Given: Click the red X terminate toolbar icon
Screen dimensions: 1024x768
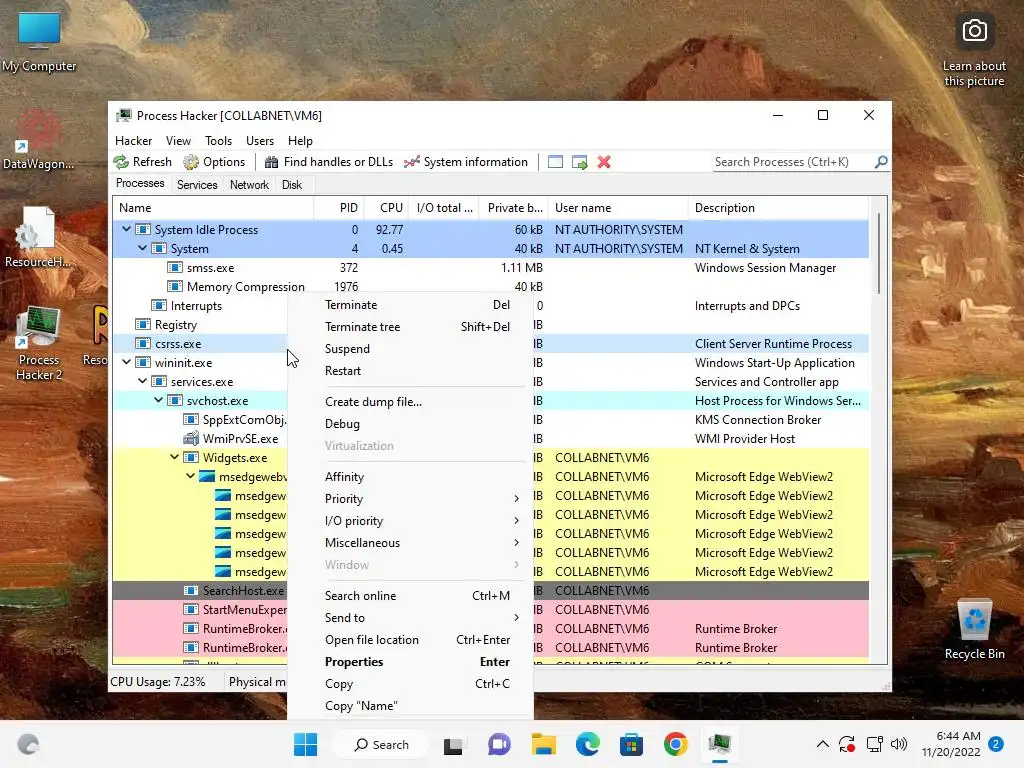Looking at the screenshot, I should tap(604, 162).
